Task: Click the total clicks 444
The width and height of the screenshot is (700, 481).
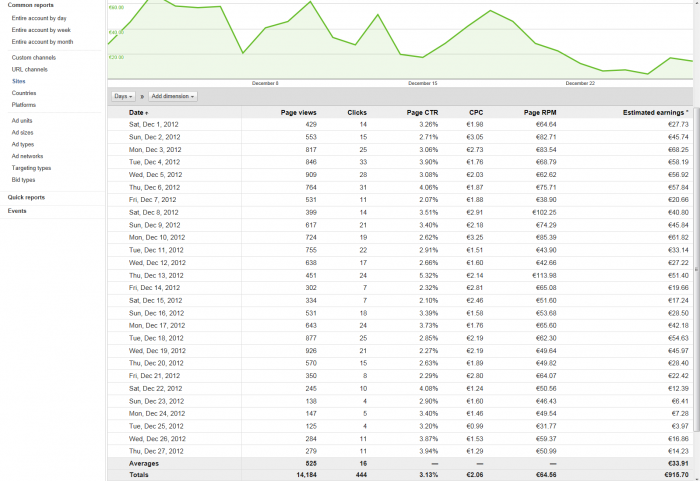Action: [x=362, y=475]
